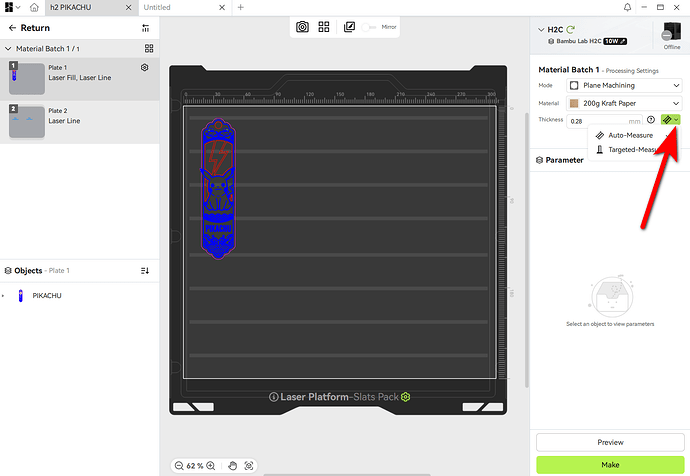Open the thickness help question icon
This screenshot has width=690, height=476.
click(651, 120)
